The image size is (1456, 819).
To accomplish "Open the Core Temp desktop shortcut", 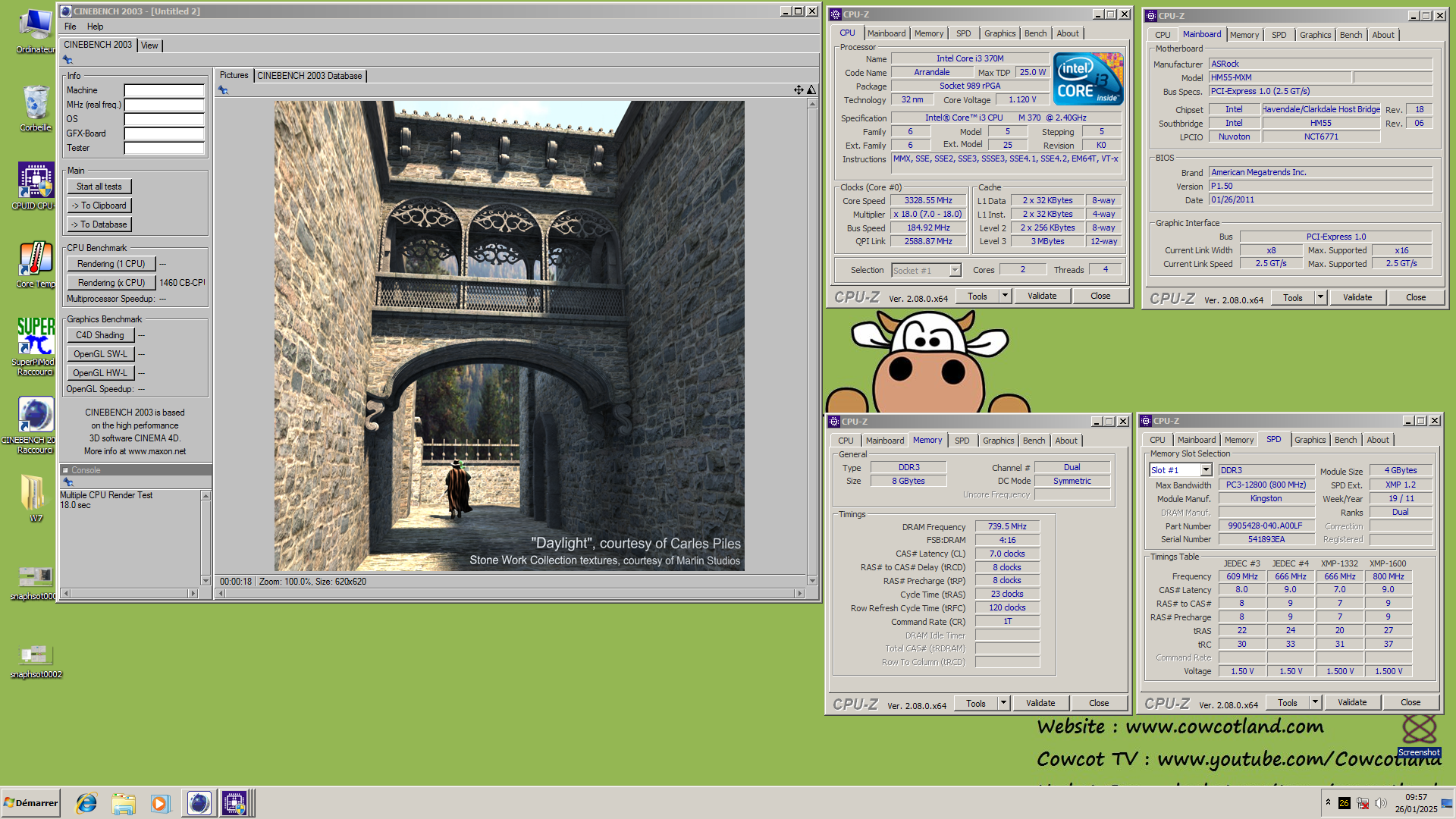I will tap(35, 264).
